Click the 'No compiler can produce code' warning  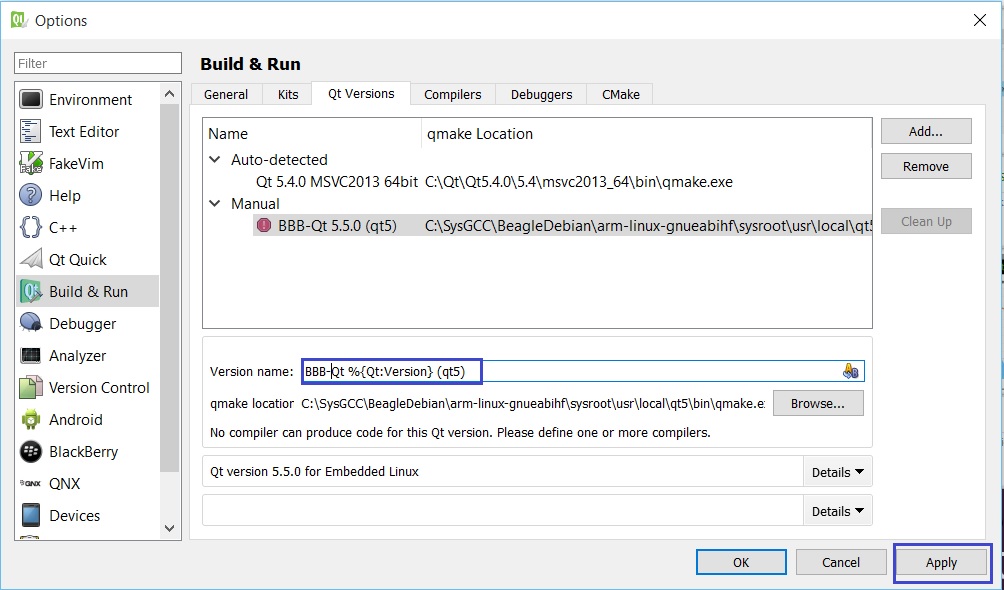point(460,433)
